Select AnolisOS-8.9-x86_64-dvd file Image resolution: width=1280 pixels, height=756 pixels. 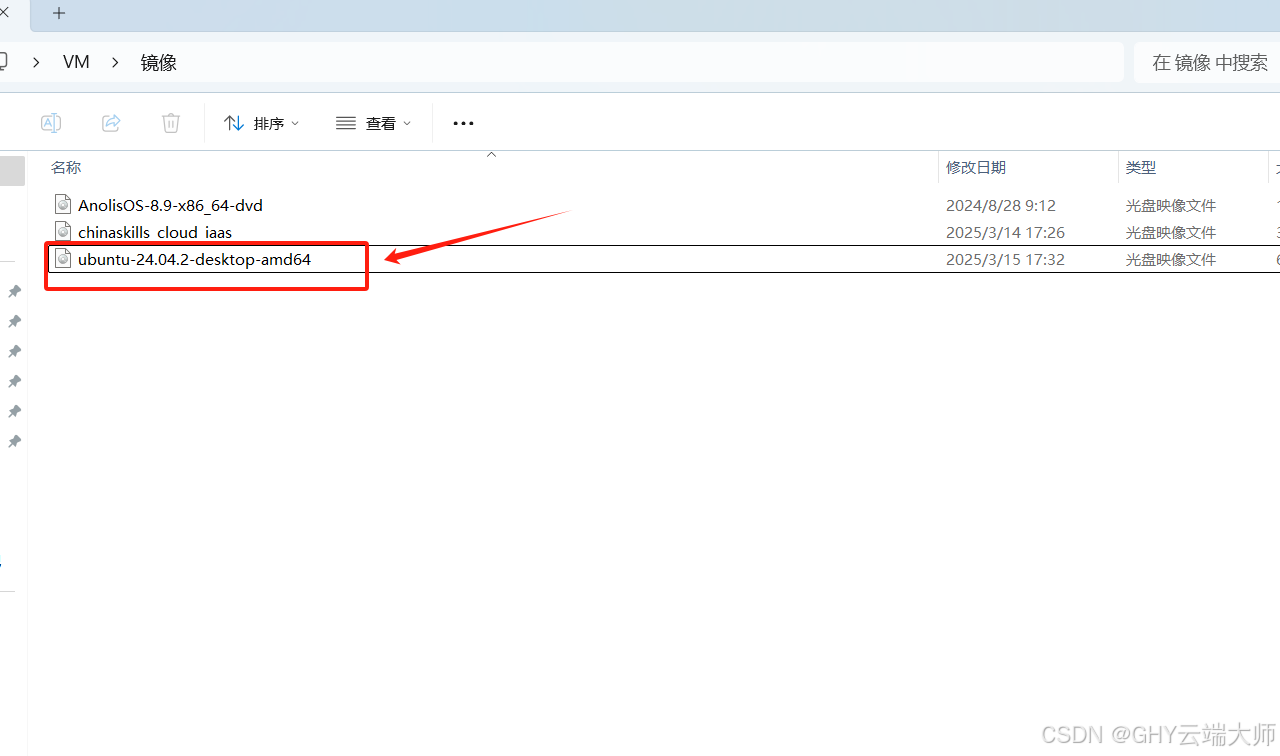pos(170,205)
